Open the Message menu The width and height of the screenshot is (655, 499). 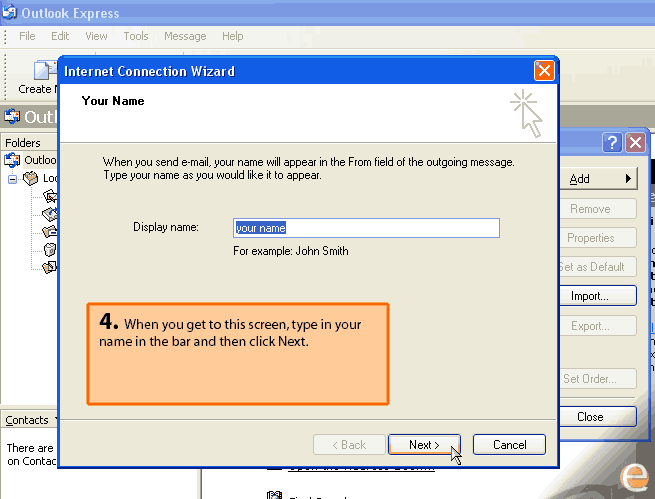[x=185, y=36]
